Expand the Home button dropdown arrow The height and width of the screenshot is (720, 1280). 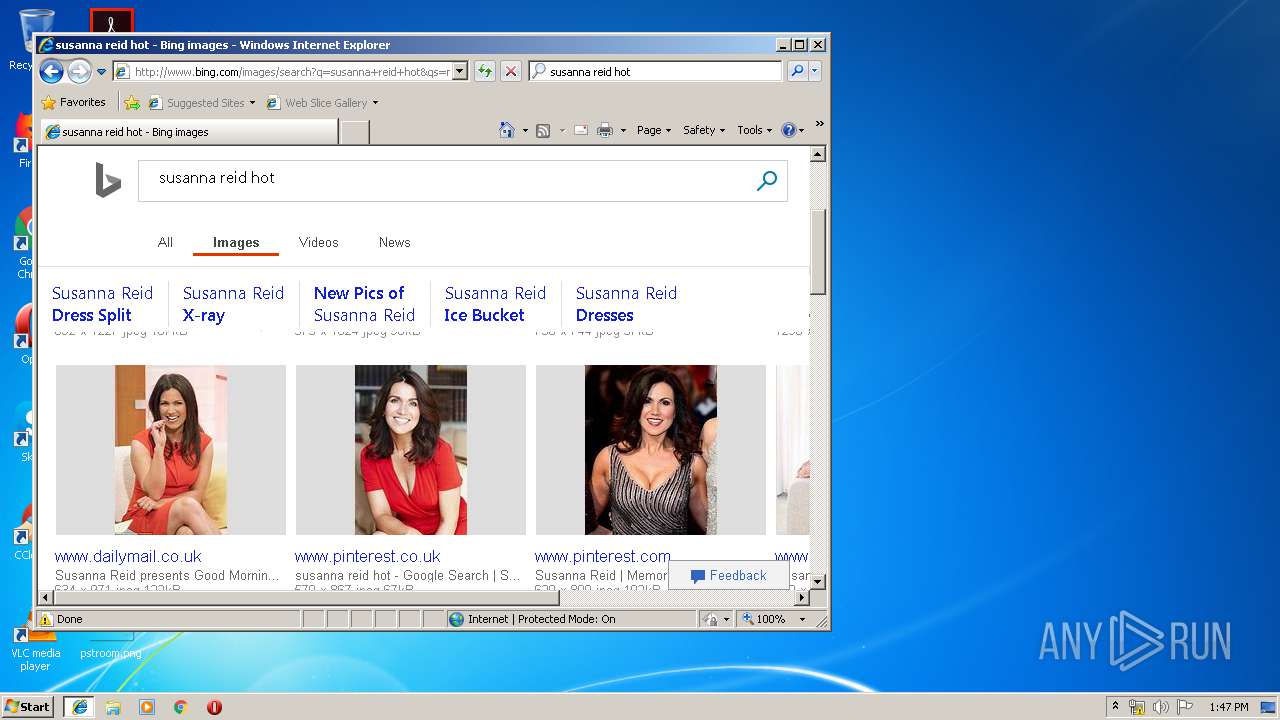point(525,130)
